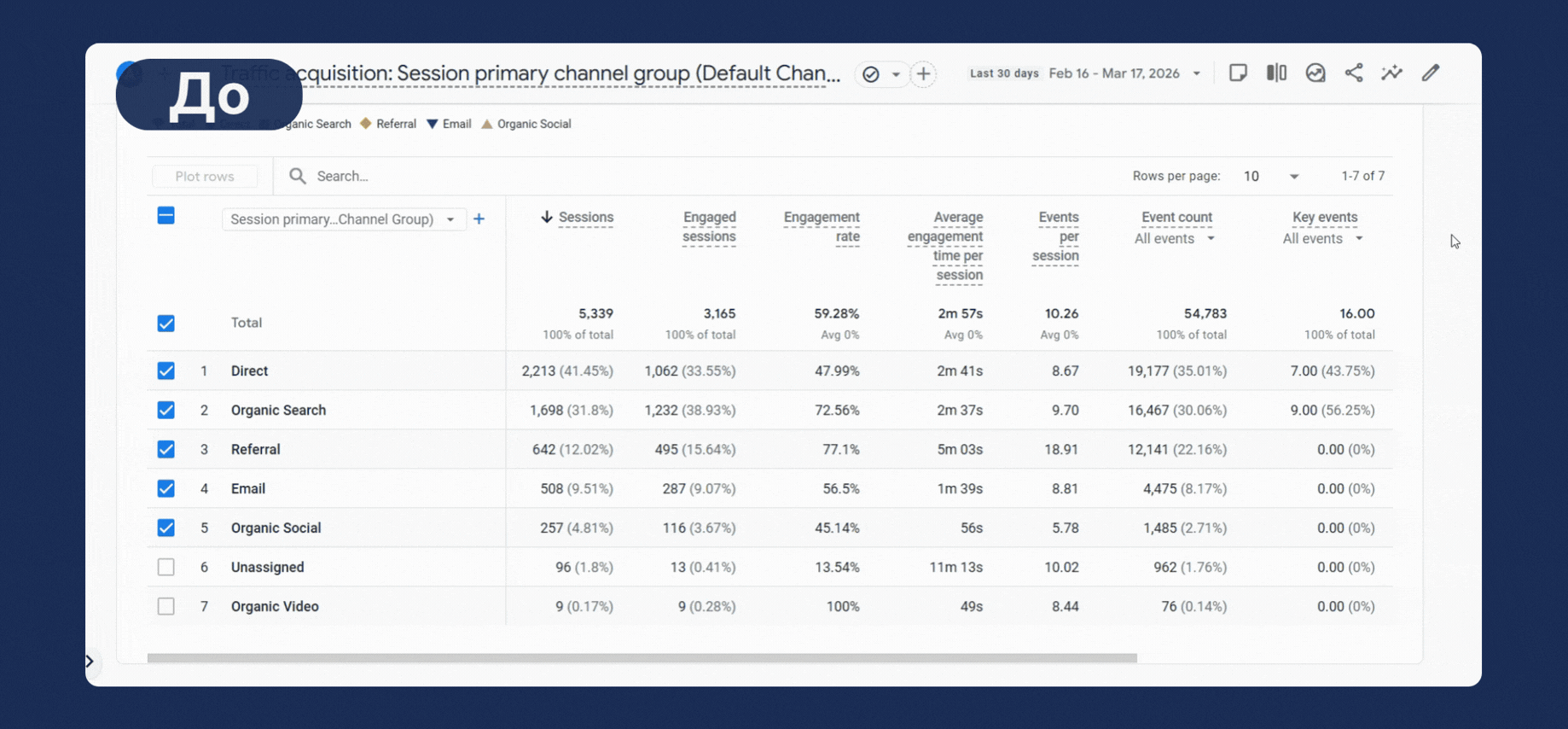The width and height of the screenshot is (1568, 729).
Task: Click the pencil edit report icon
Action: 1431,73
